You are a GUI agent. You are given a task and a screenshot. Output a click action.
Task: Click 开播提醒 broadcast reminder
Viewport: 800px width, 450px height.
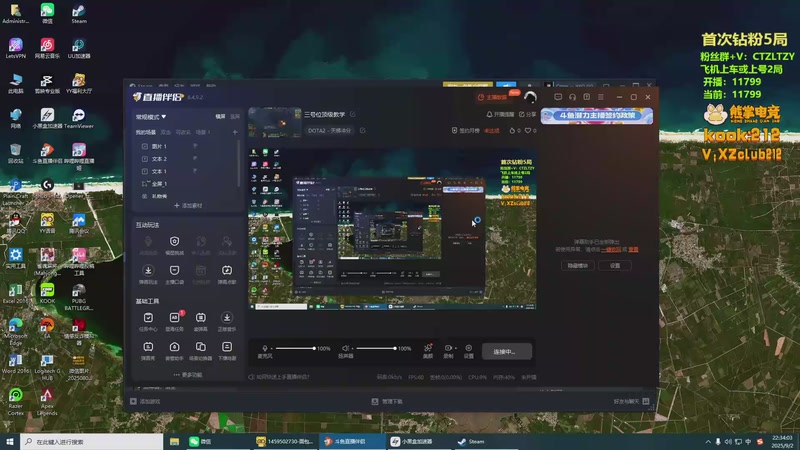tap(500, 114)
